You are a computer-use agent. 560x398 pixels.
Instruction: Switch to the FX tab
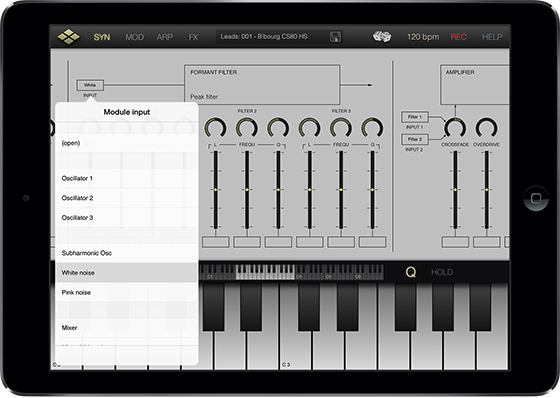tap(193, 37)
